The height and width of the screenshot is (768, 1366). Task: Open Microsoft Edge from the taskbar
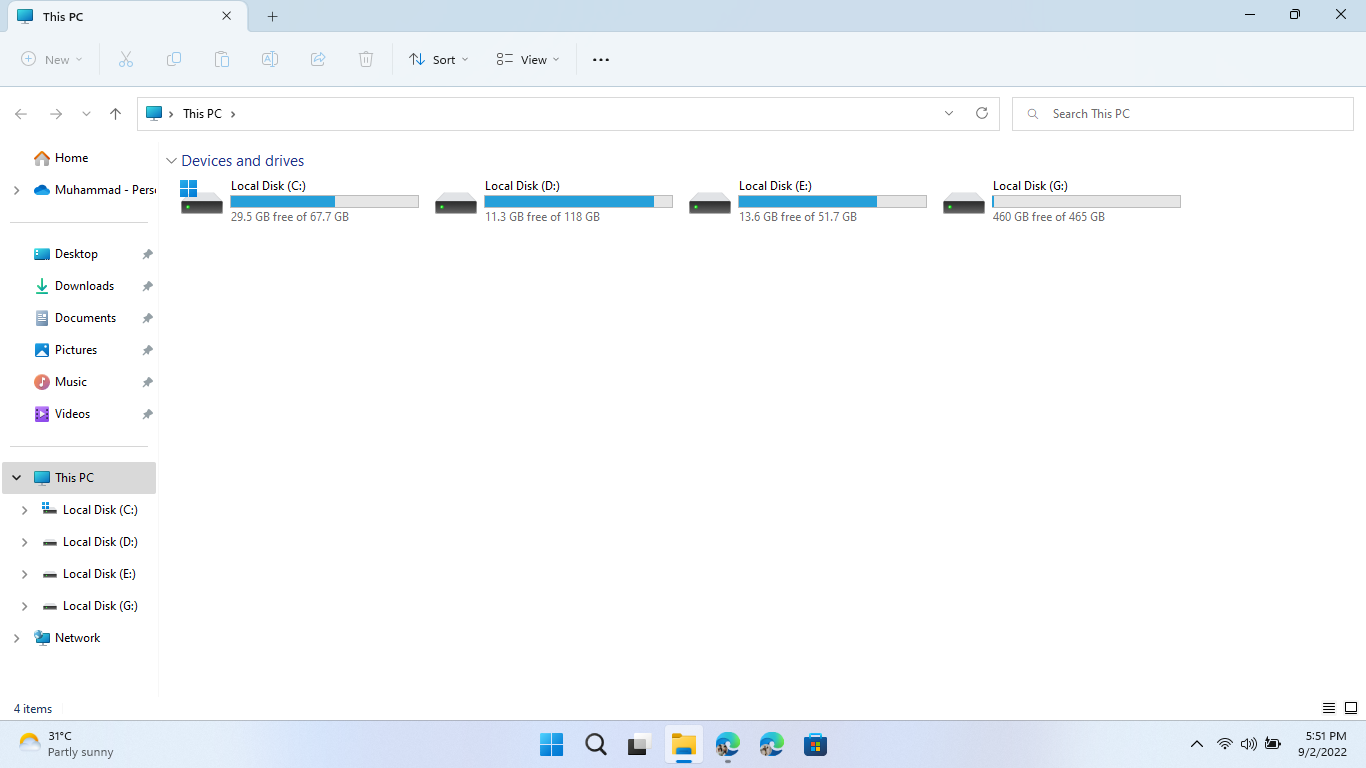coord(727,744)
